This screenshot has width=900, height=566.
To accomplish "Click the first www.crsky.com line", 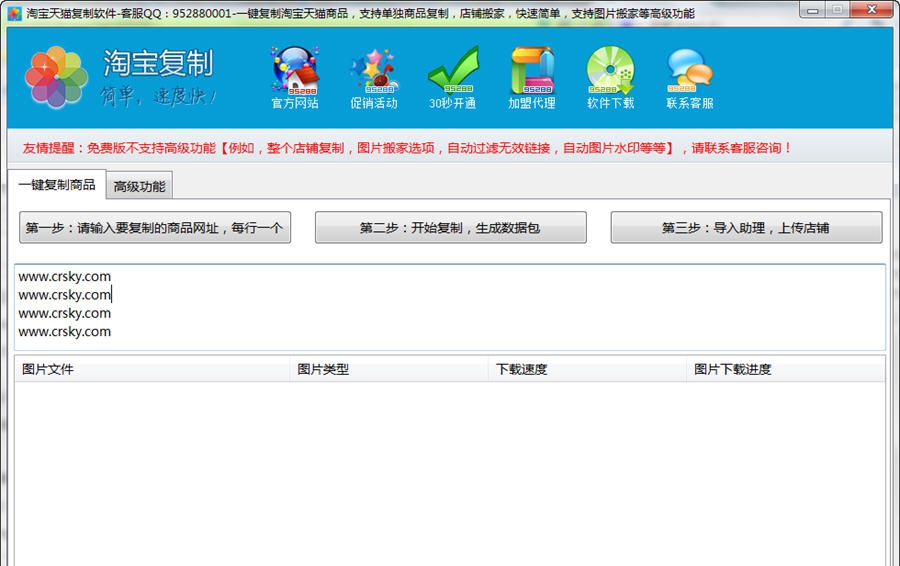I will coord(65,276).
